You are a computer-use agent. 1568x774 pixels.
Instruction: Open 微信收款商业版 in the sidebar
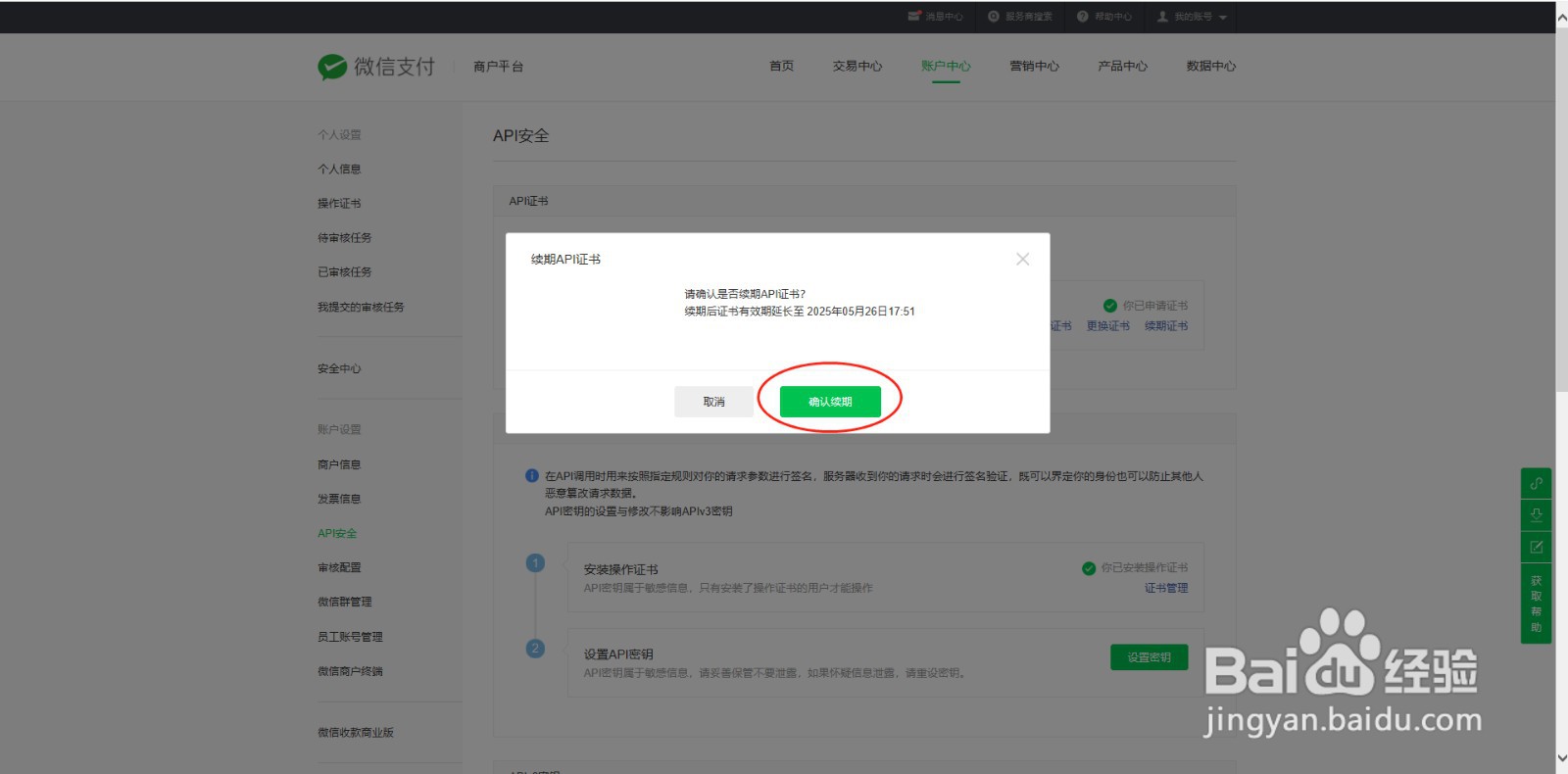click(x=355, y=732)
